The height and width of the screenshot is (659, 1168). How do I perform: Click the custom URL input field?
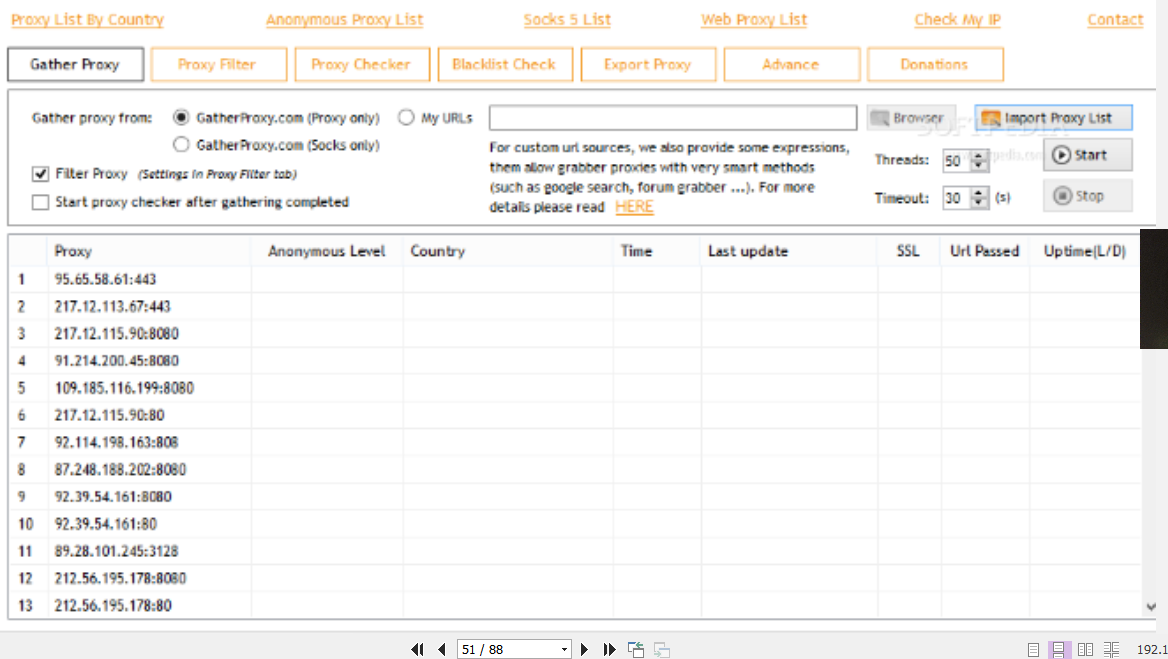[672, 118]
